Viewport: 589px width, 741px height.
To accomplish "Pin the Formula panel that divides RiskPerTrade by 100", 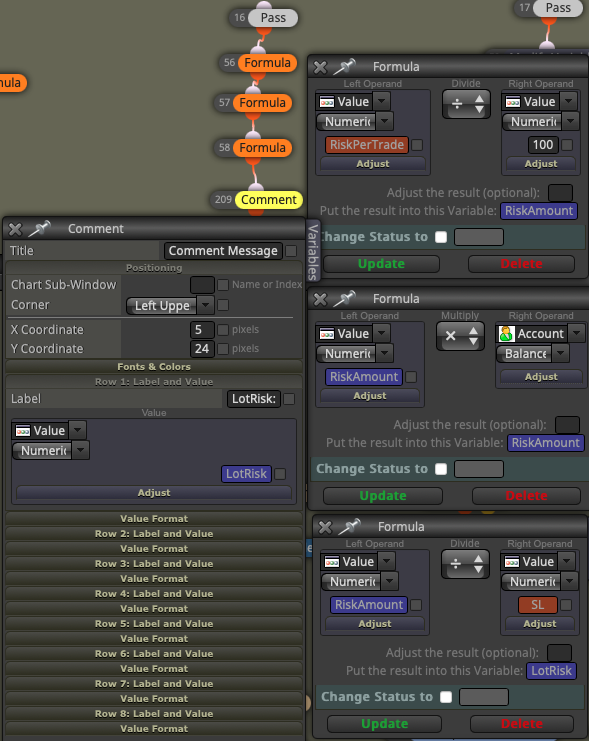I will (x=345, y=67).
